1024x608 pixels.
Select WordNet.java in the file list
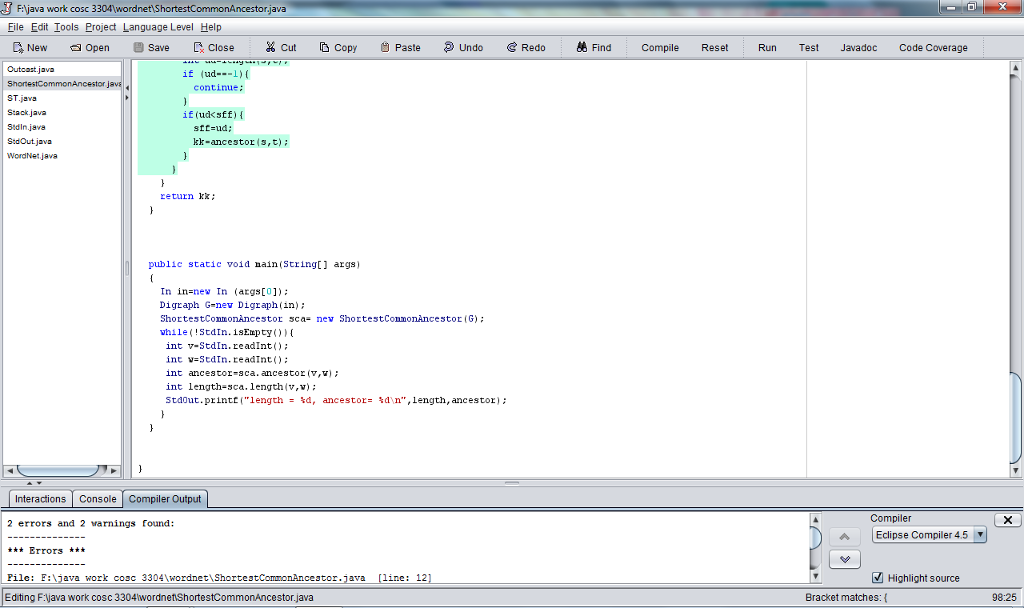point(31,155)
